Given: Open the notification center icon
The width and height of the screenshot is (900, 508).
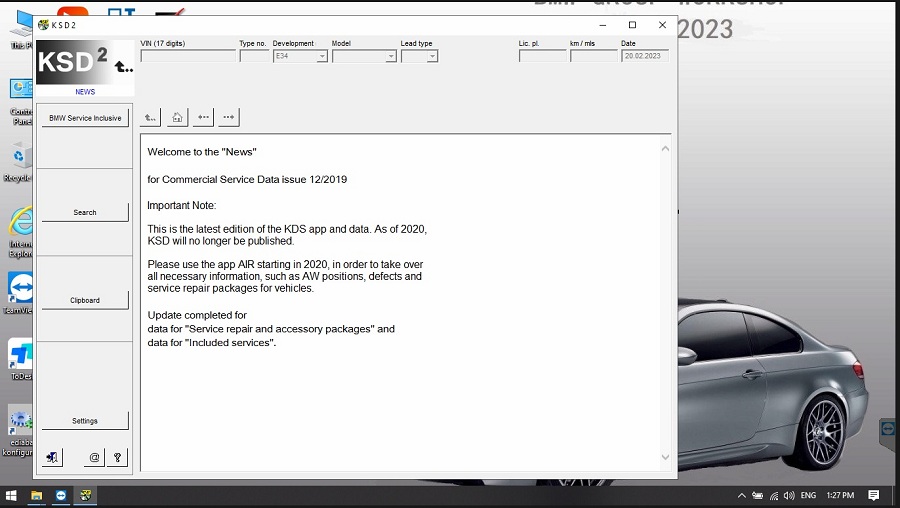Looking at the screenshot, I should point(874,495).
